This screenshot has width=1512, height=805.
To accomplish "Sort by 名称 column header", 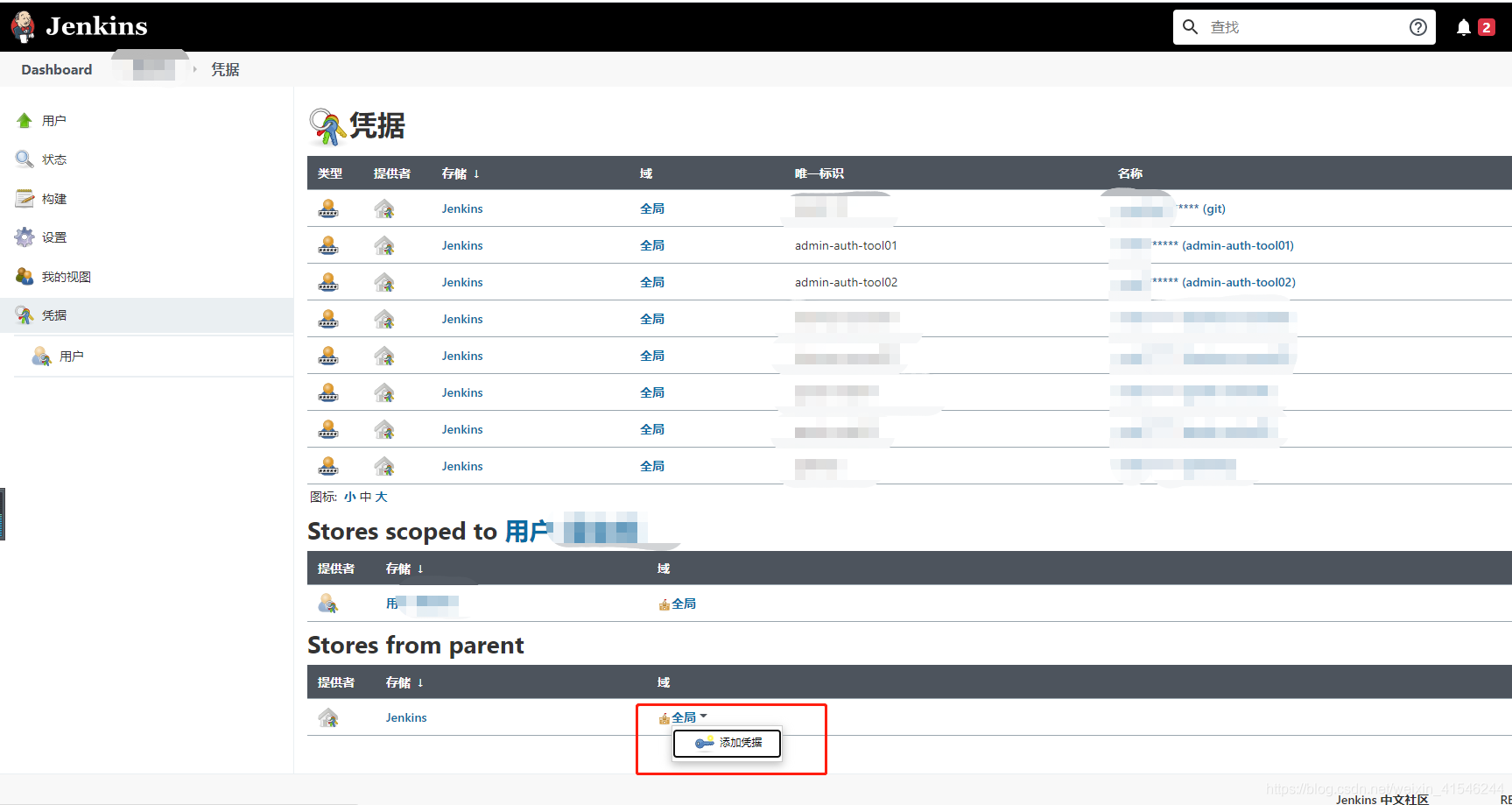I will [1130, 173].
